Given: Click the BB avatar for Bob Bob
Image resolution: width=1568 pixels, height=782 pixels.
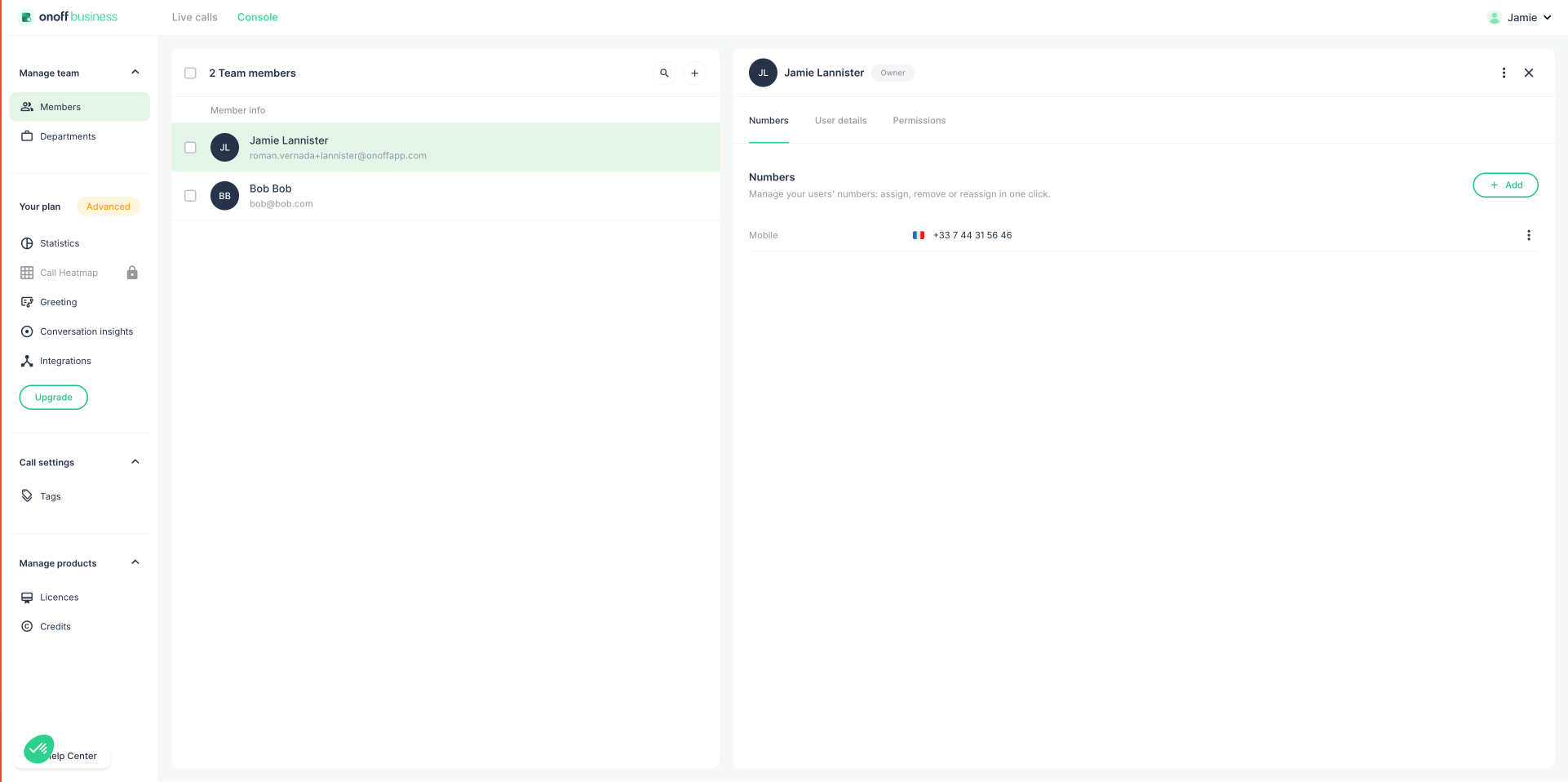Looking at the screenshot, I should point(224,196).
